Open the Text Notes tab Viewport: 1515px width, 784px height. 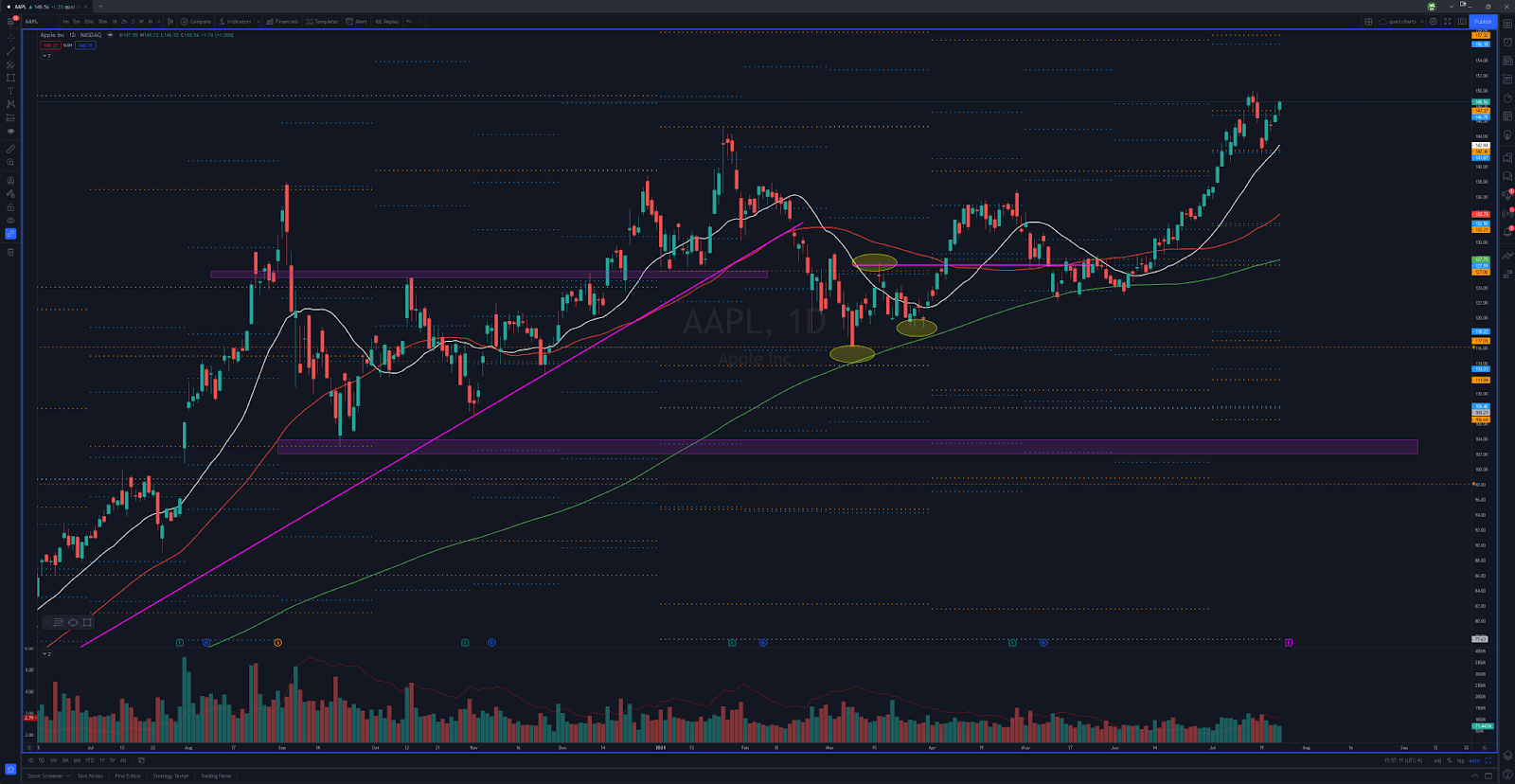point(90,775)
